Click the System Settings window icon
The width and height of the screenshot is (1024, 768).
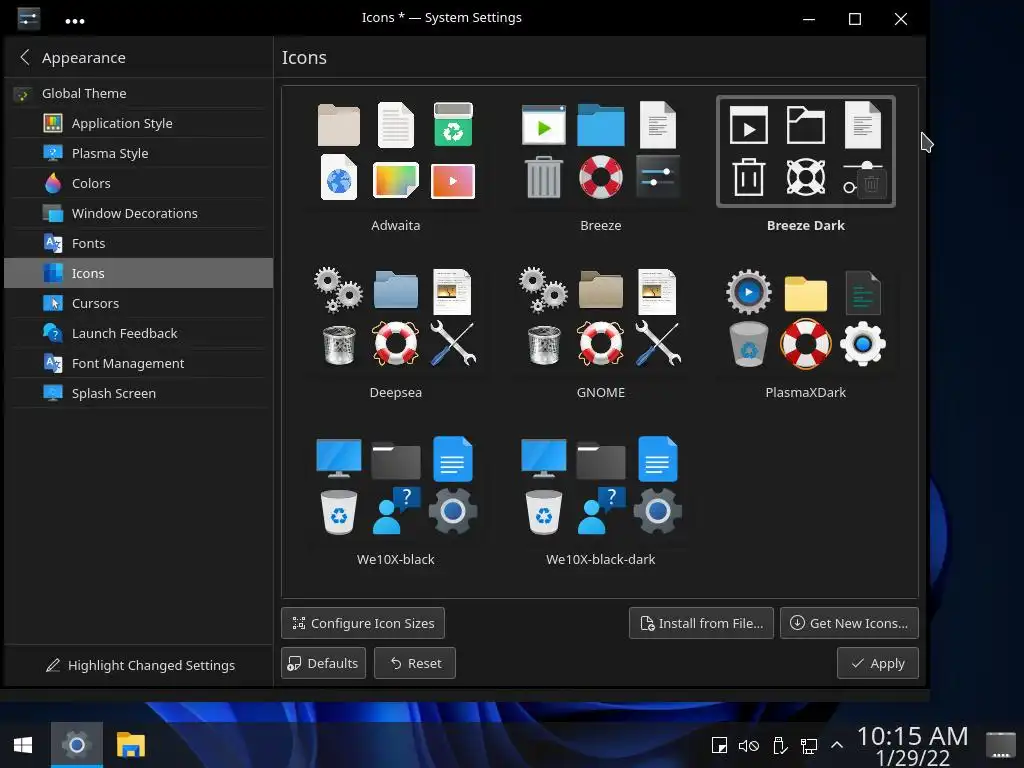click(28, 18)
